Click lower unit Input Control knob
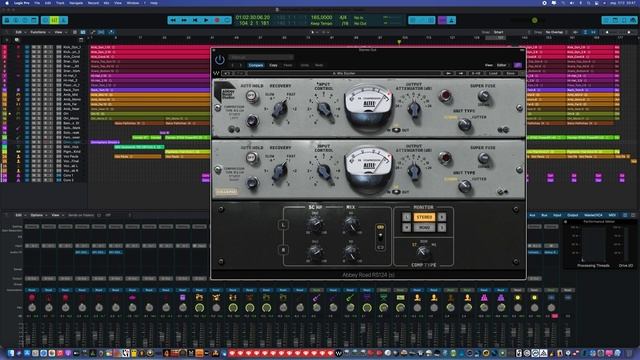640x360 pixels. point(324,171)
